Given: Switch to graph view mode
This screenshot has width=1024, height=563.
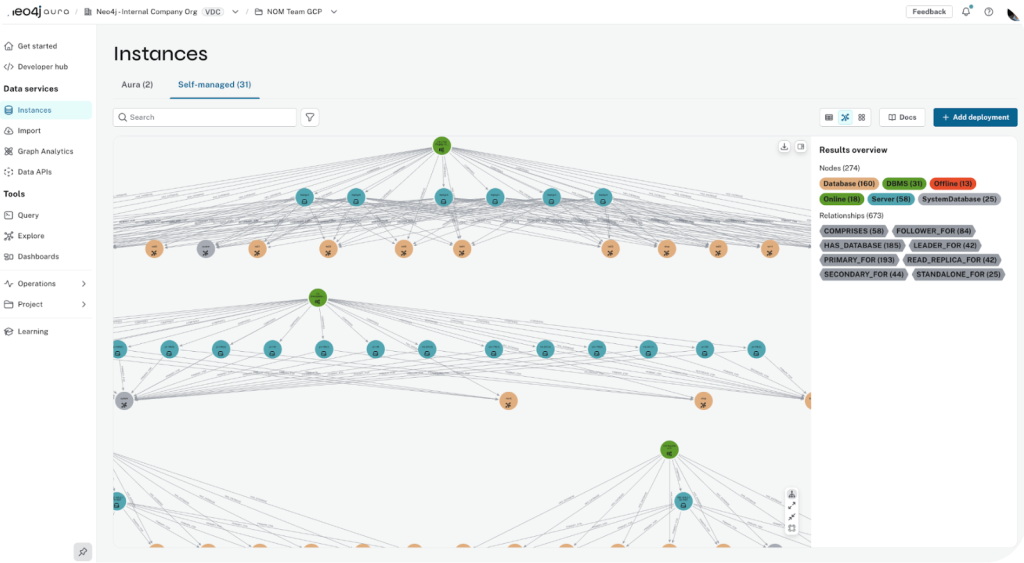Looking at the screenshot, I should click(845, 117).
